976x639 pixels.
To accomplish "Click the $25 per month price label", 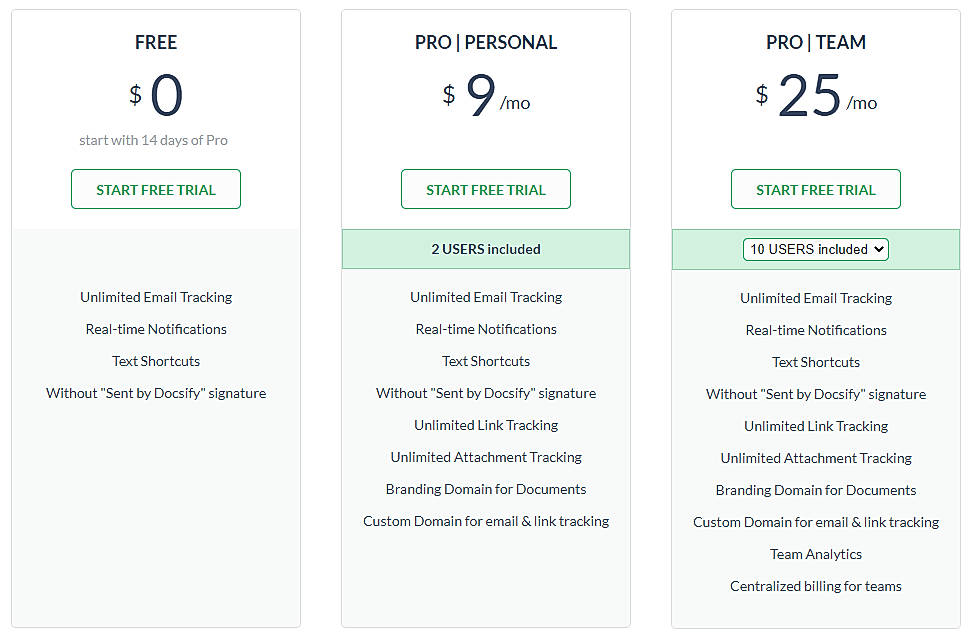I will [x=817, y=95].
